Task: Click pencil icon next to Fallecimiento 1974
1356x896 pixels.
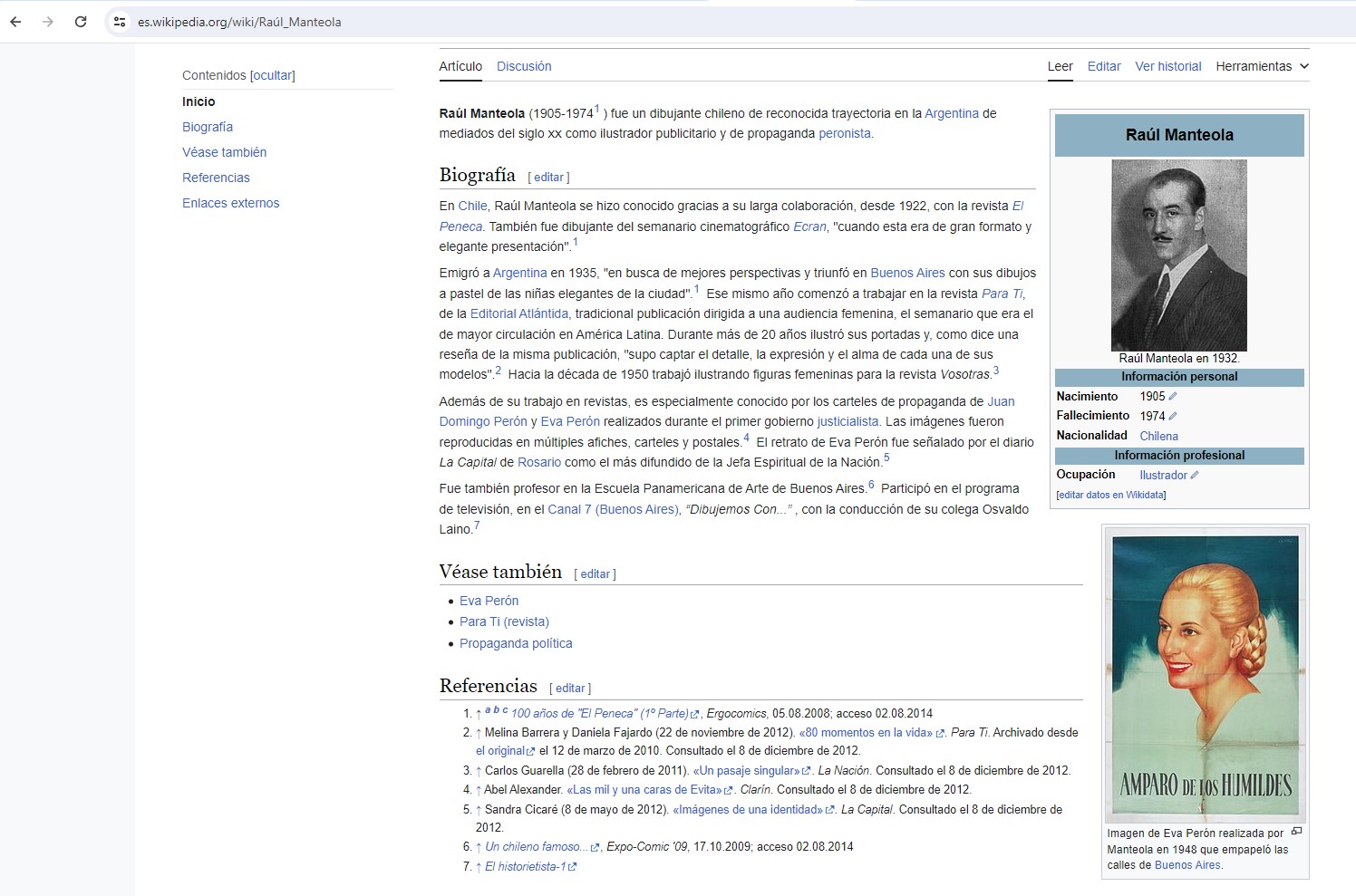Action: (x=1172, y=417)
